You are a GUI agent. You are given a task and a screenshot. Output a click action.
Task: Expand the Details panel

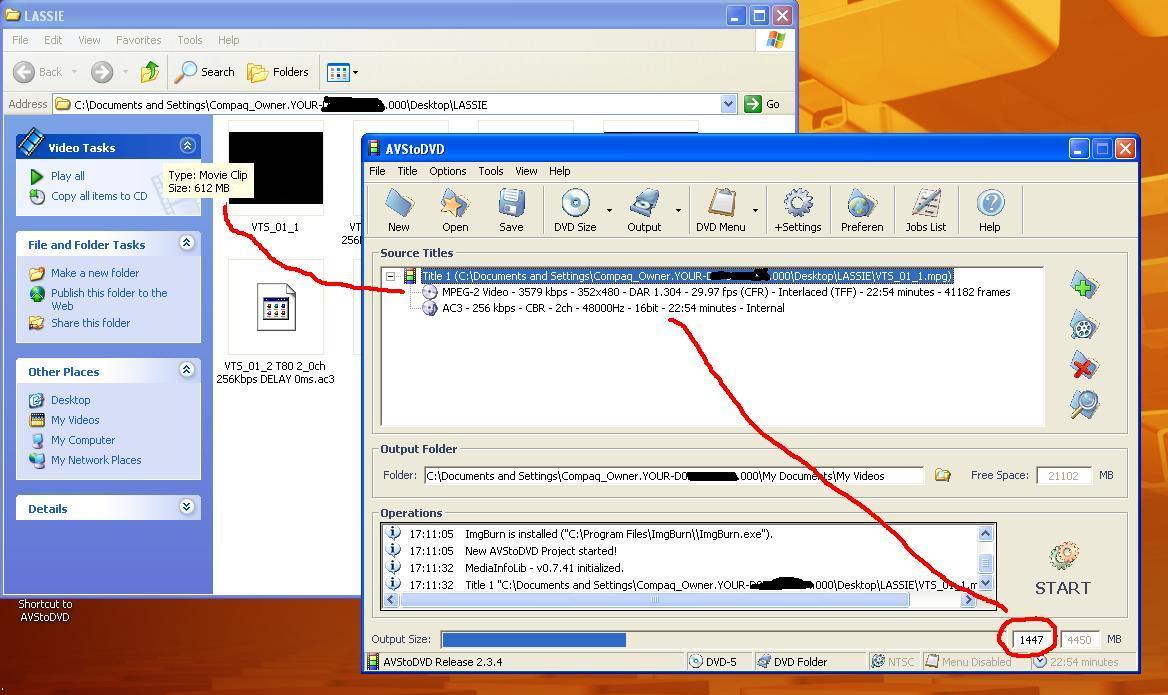tap(187, 507)
